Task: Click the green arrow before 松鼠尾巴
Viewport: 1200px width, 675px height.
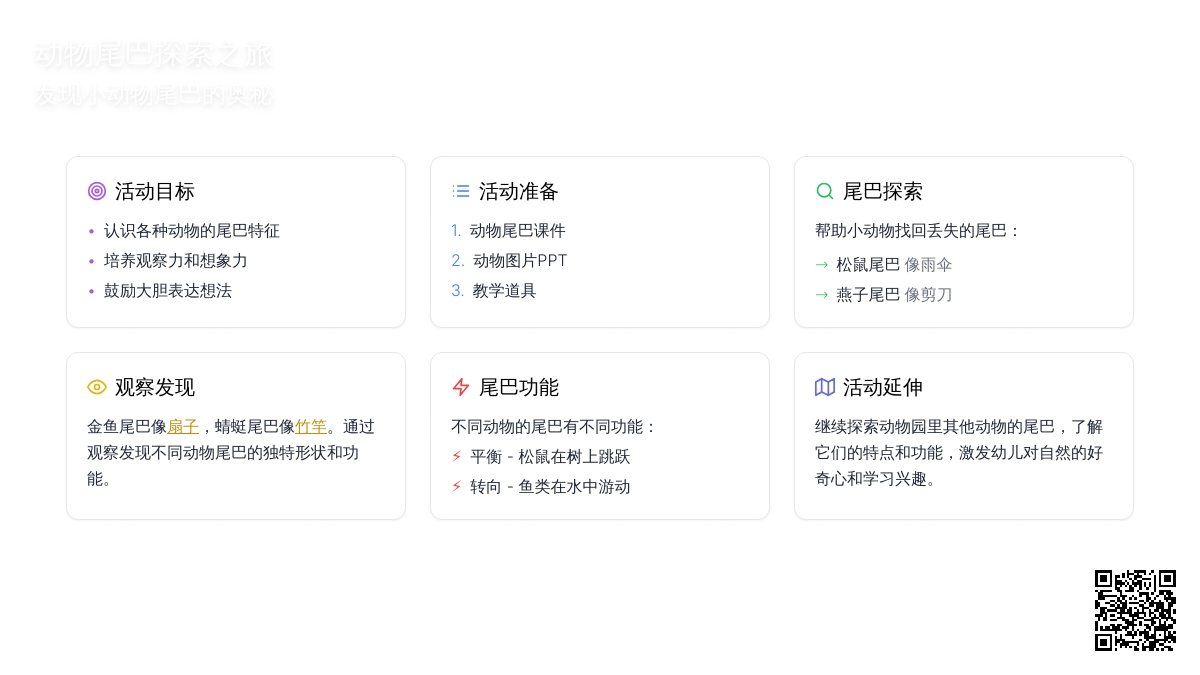Action: click(x=822, y=265)
